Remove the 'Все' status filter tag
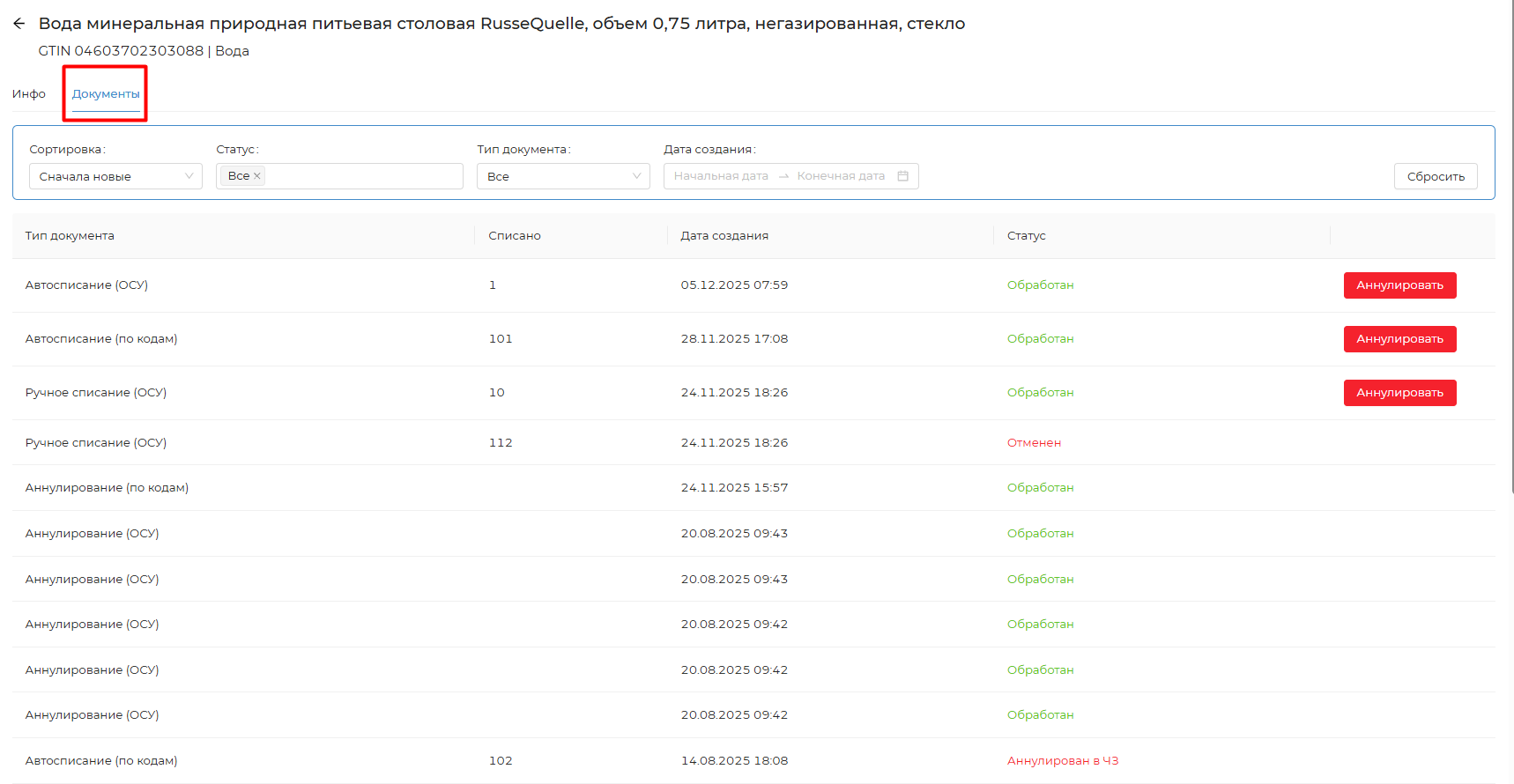 [x=257, y=176]
